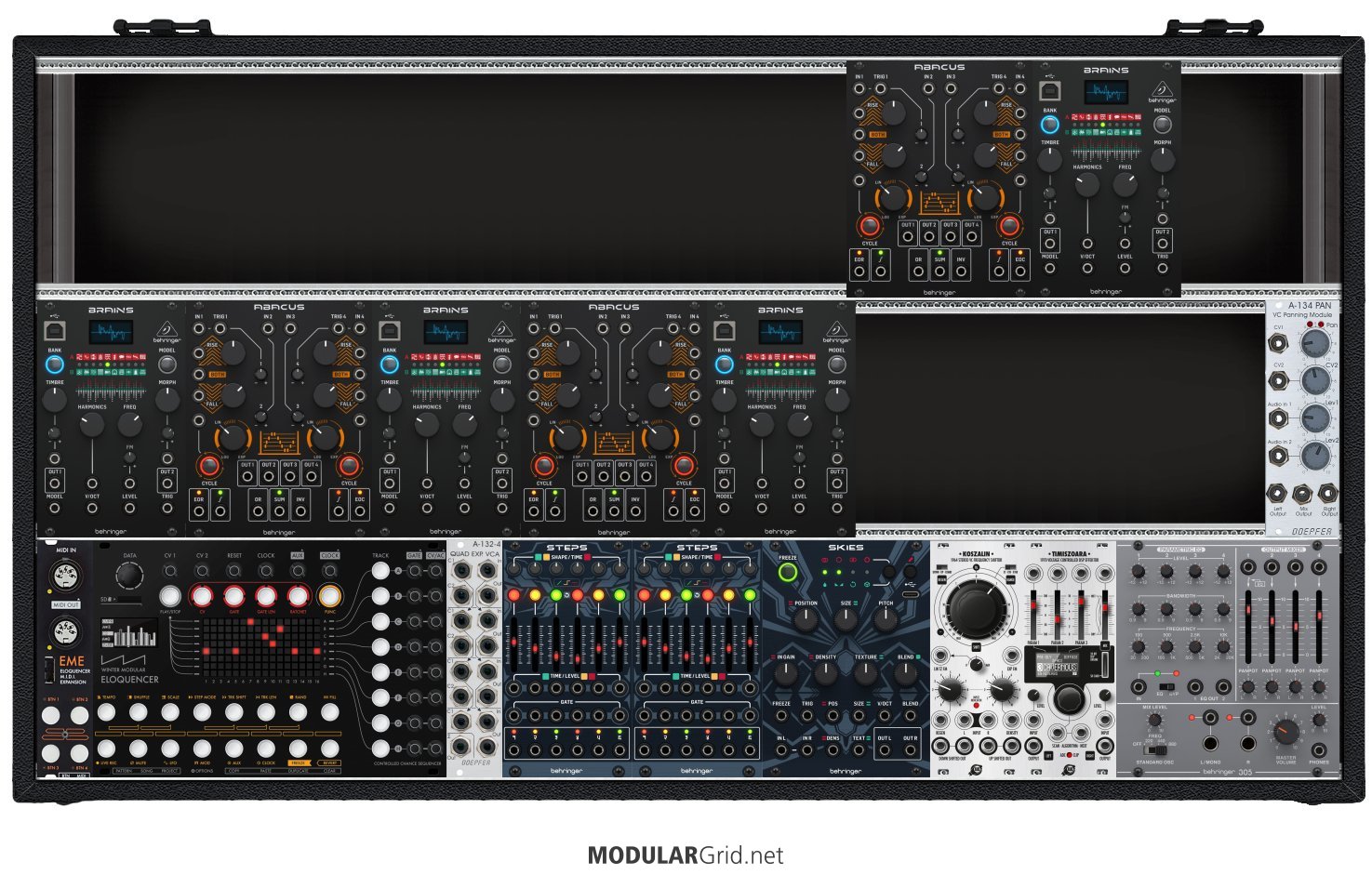The height and width of the screenshot is (875, 1372).
Task: Select the A-132-4 QUAD EXP VCA module
Action: point(474,657)
